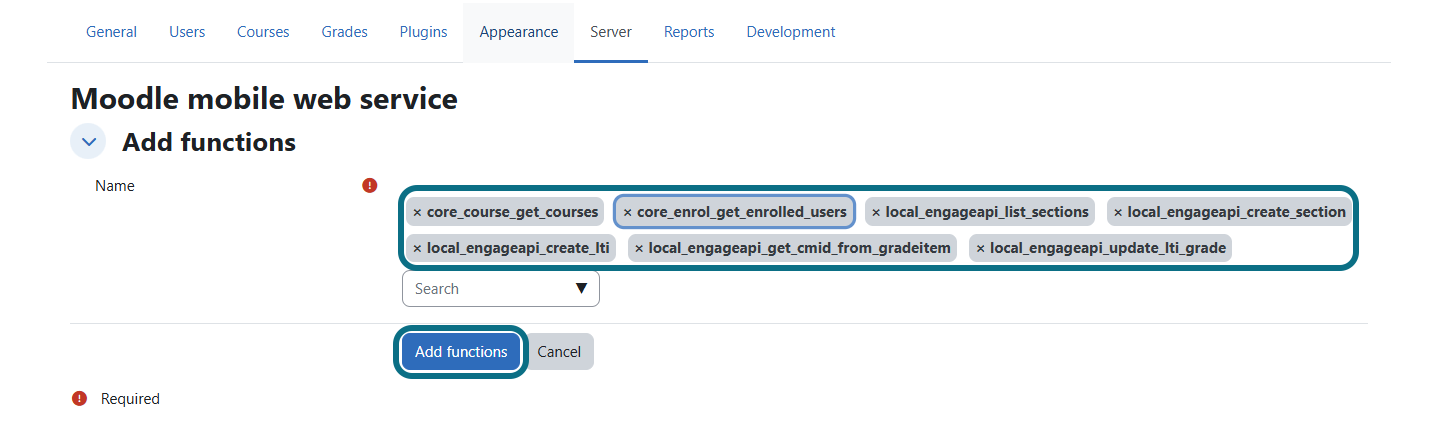Remove local_engageapi_create_lti tag
The width and height of the screenshot is (1439, 422).
pos(417,248)
